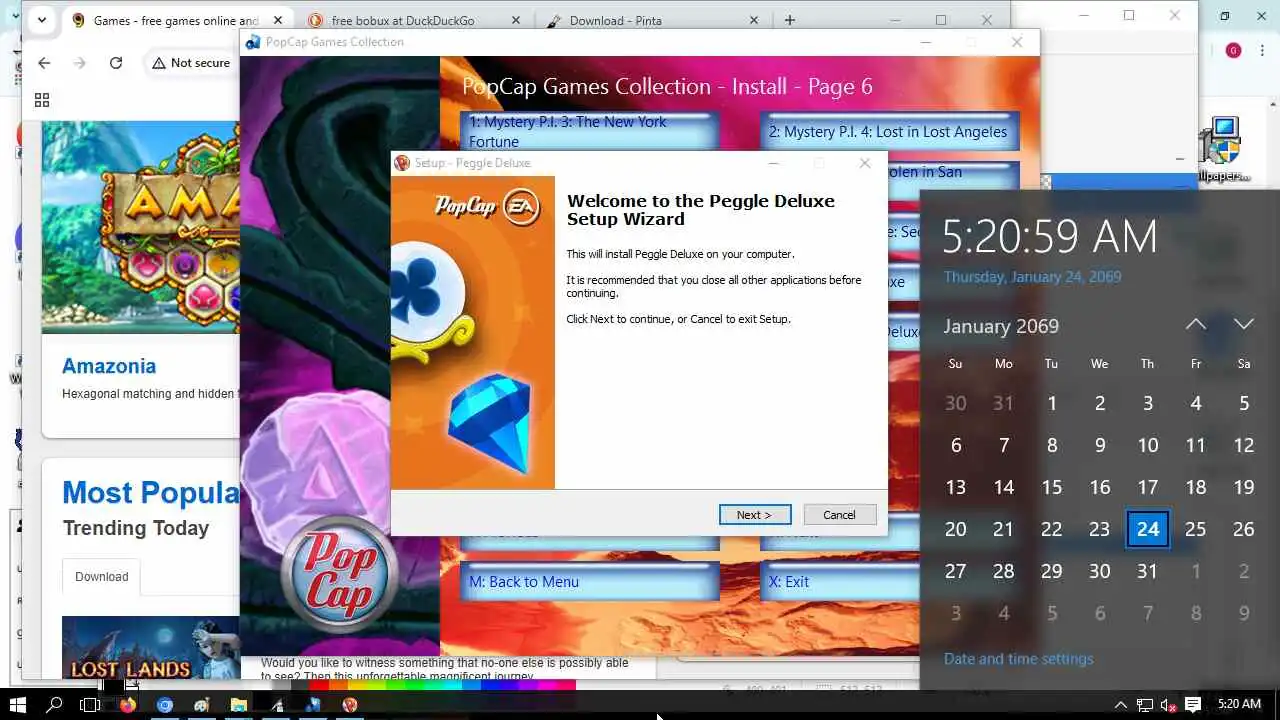Click the Thursday, January 24, 2069 date text

[x=1032, y=277]
